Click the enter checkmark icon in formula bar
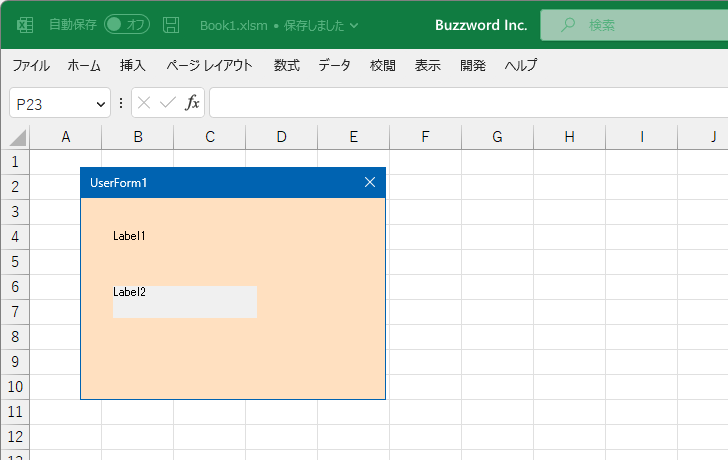This screenshot has height=460, width=728. pos(167,103)
